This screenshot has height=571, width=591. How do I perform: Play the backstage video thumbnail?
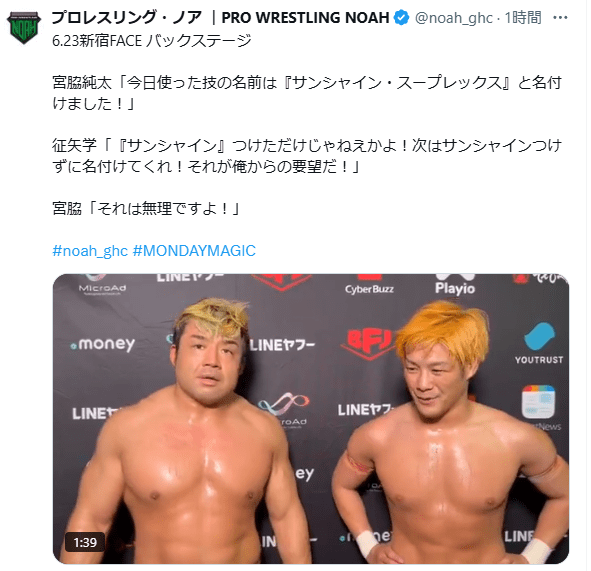311,419
